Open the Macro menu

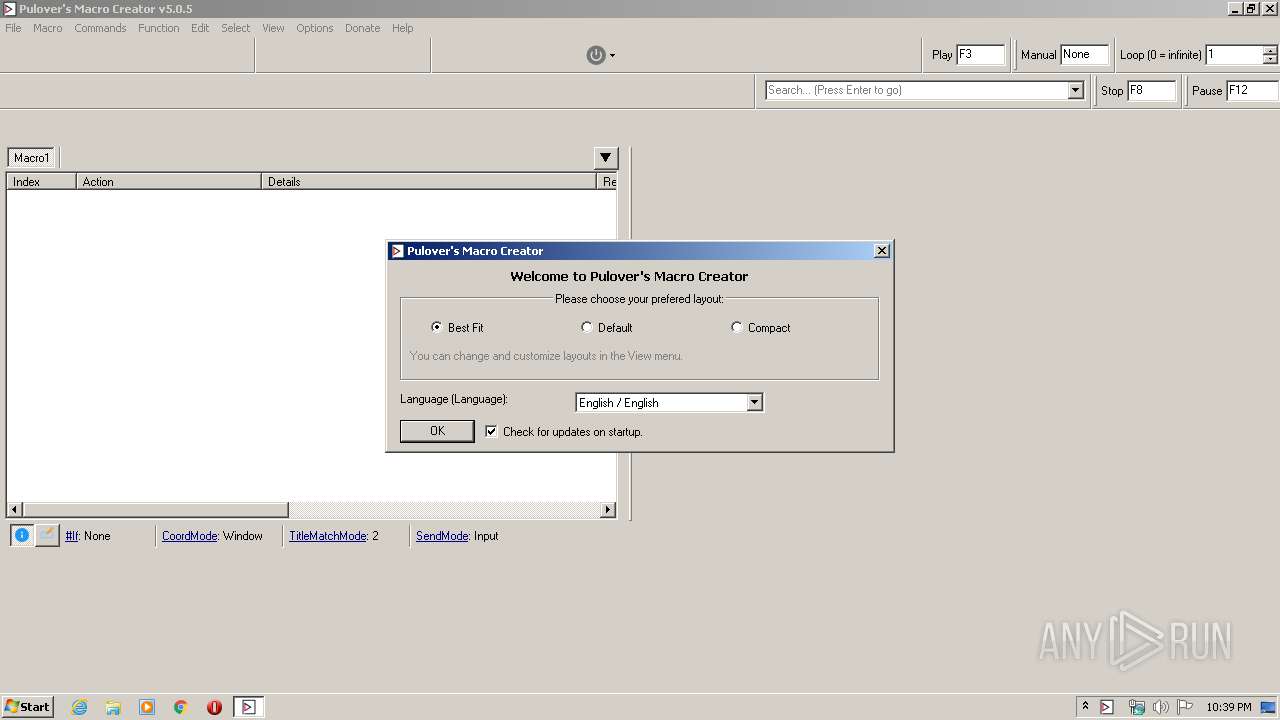(48, 28)
